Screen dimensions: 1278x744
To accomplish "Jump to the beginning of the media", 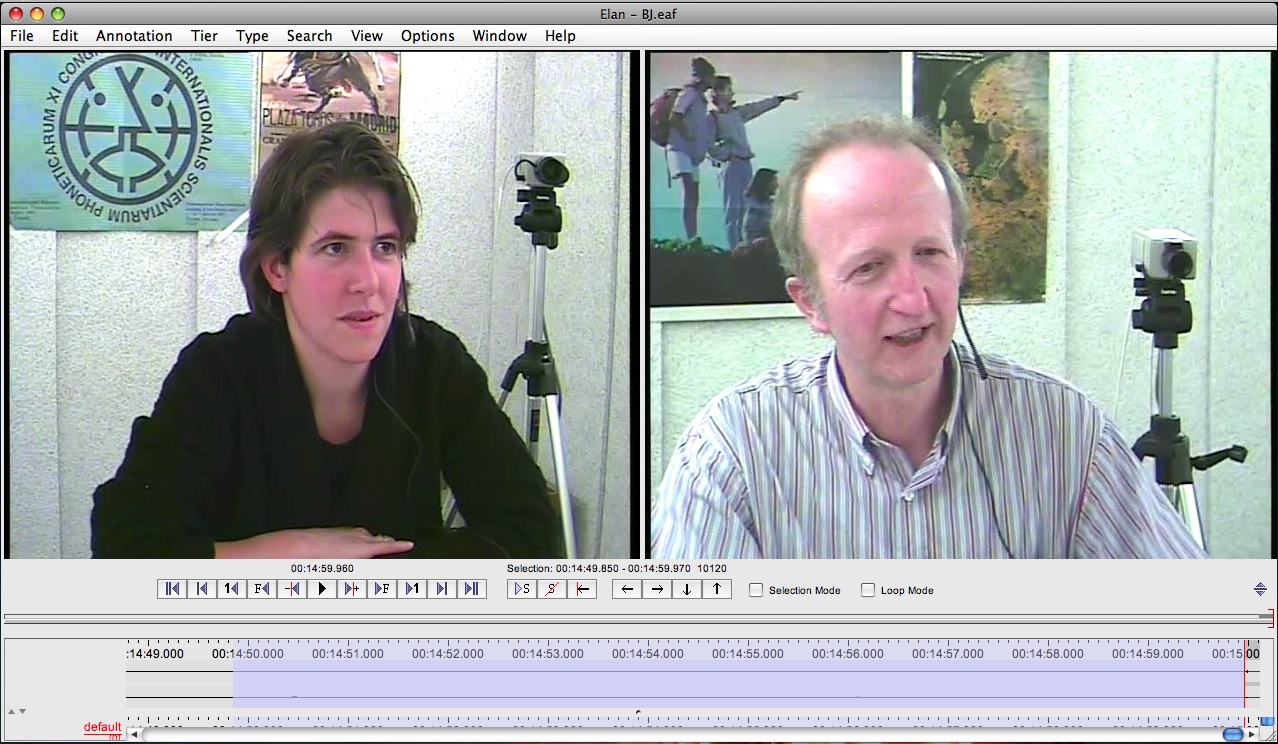I will [x=172, y=589].
